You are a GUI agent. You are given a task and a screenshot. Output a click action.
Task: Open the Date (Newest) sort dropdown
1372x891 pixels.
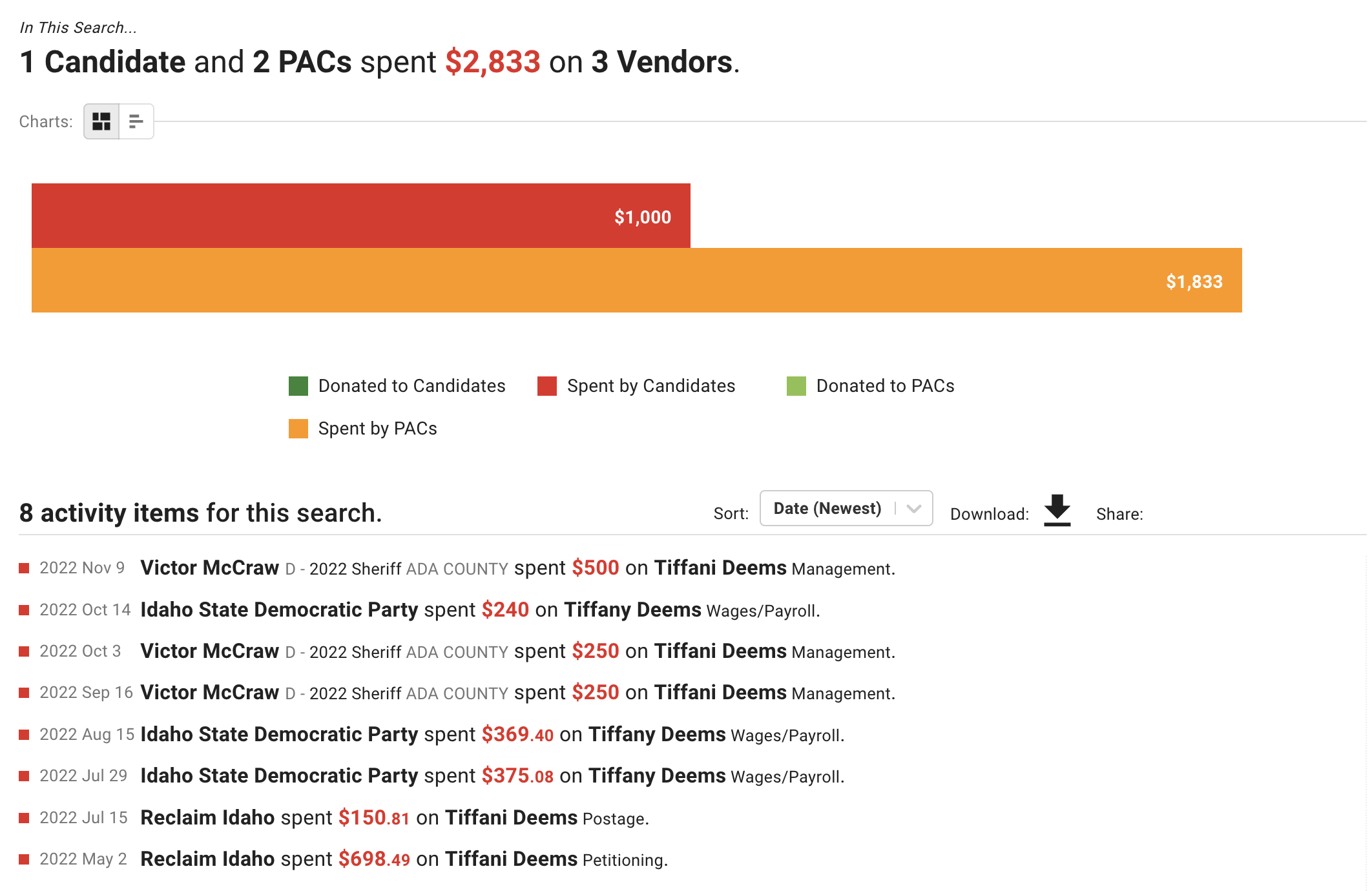846,508
